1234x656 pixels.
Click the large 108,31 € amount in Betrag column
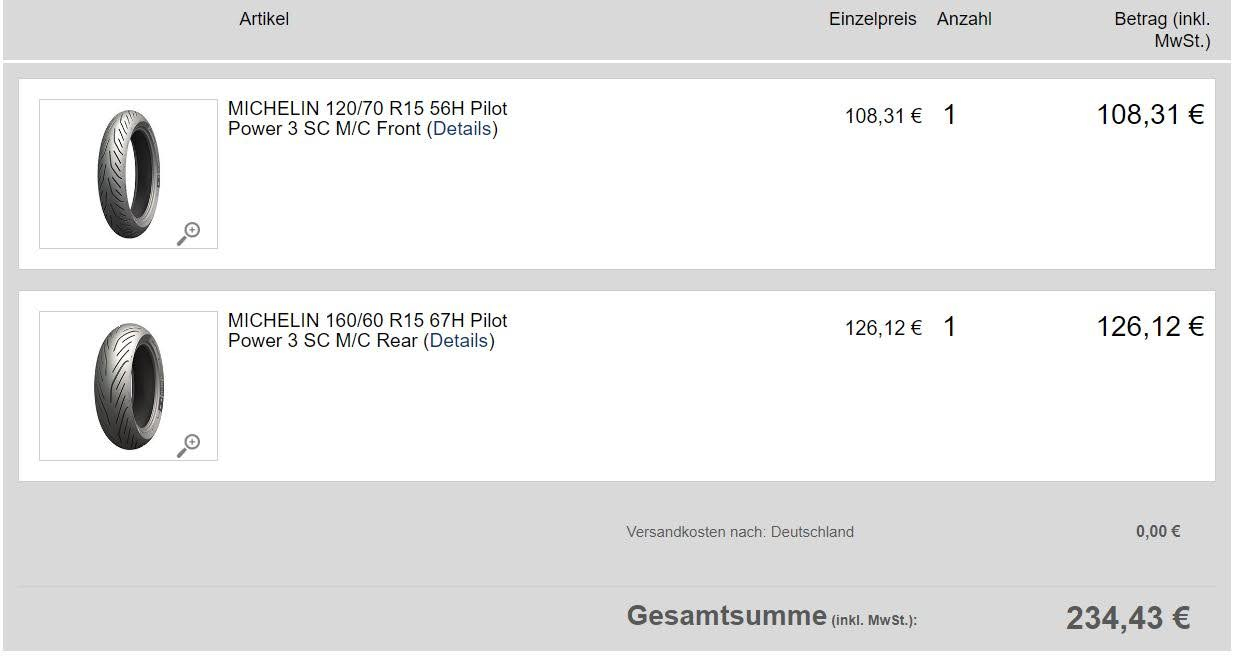click(x=1150, y=115)
